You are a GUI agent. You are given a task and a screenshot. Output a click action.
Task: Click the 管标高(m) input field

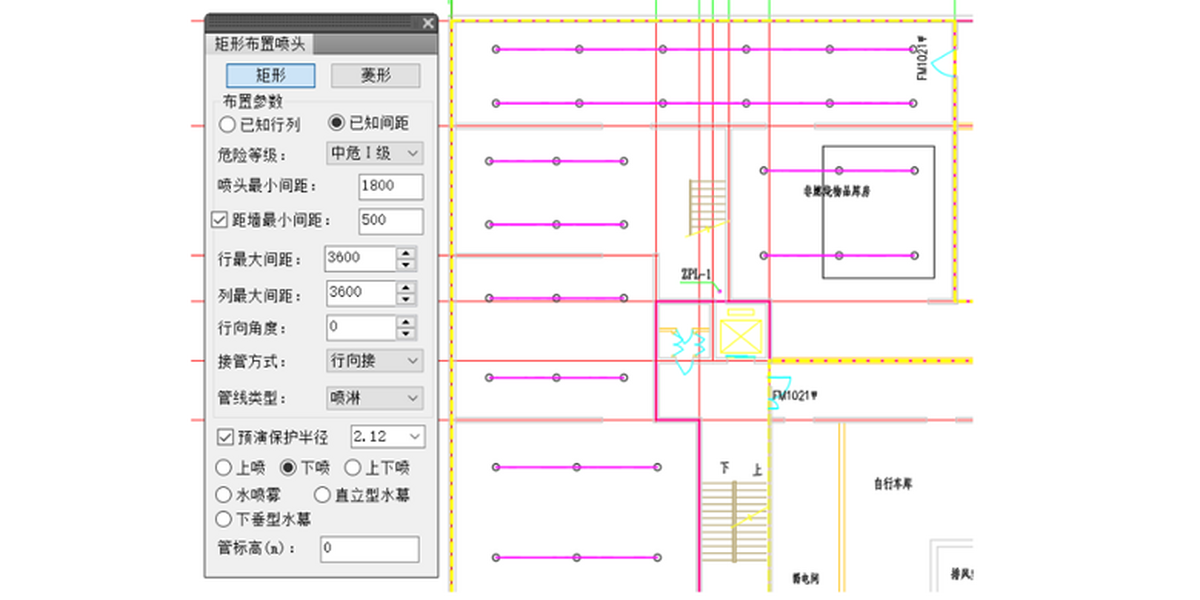[370, 549]
